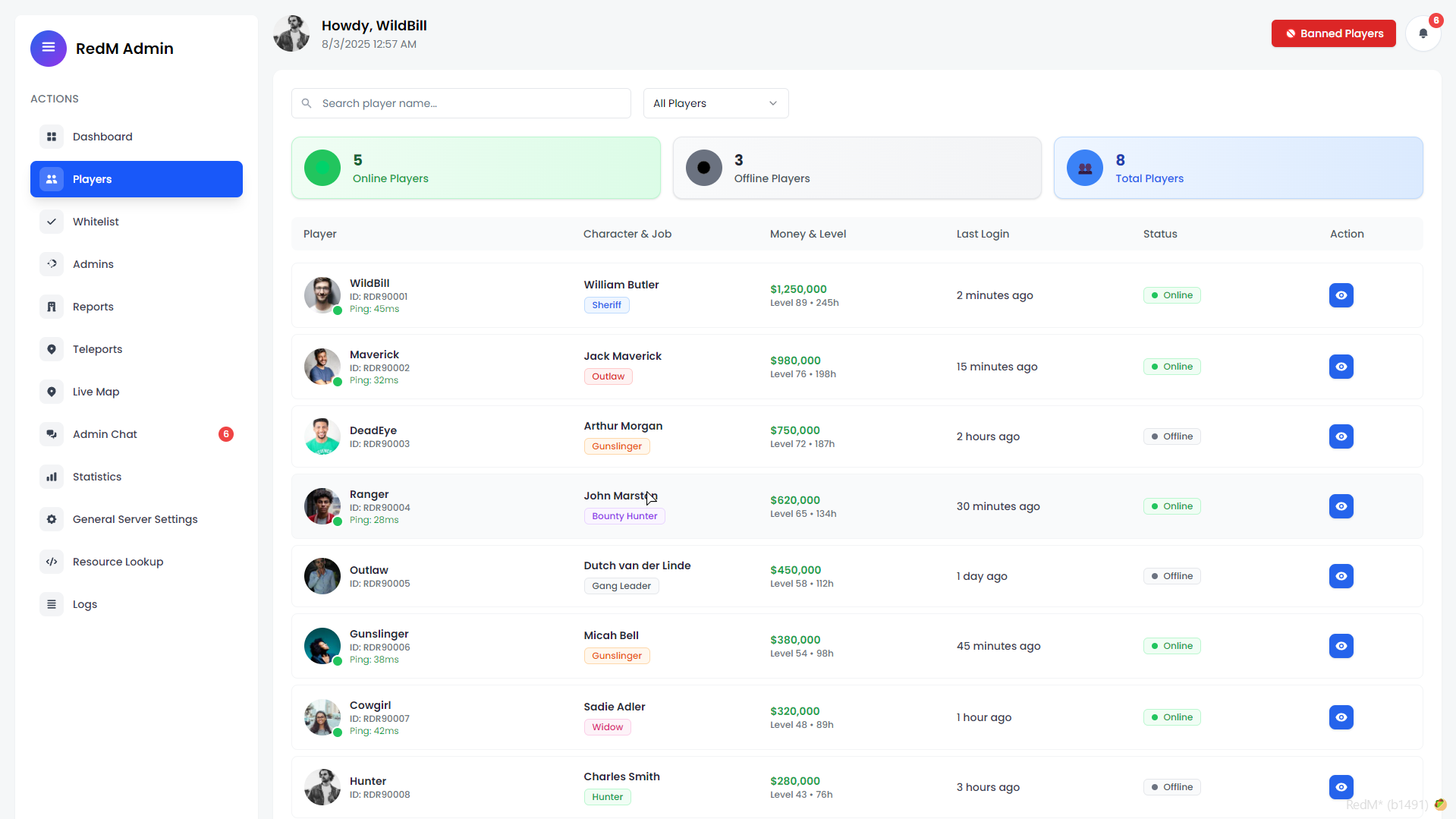
Task: Open the Statistics icon in sidebar
Action: coord(51,477)
